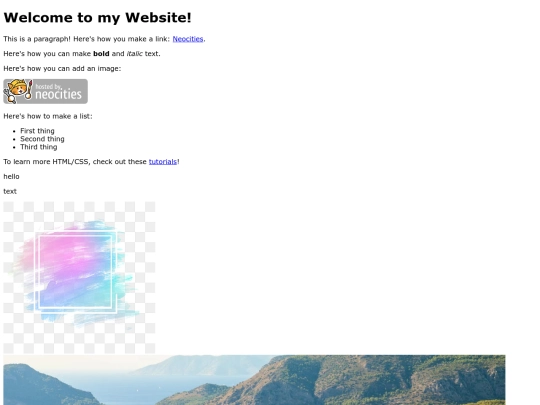This screenshot has height=405, width=540.
Task: Click the italic word in second paragraph
Action: (134, 54)
